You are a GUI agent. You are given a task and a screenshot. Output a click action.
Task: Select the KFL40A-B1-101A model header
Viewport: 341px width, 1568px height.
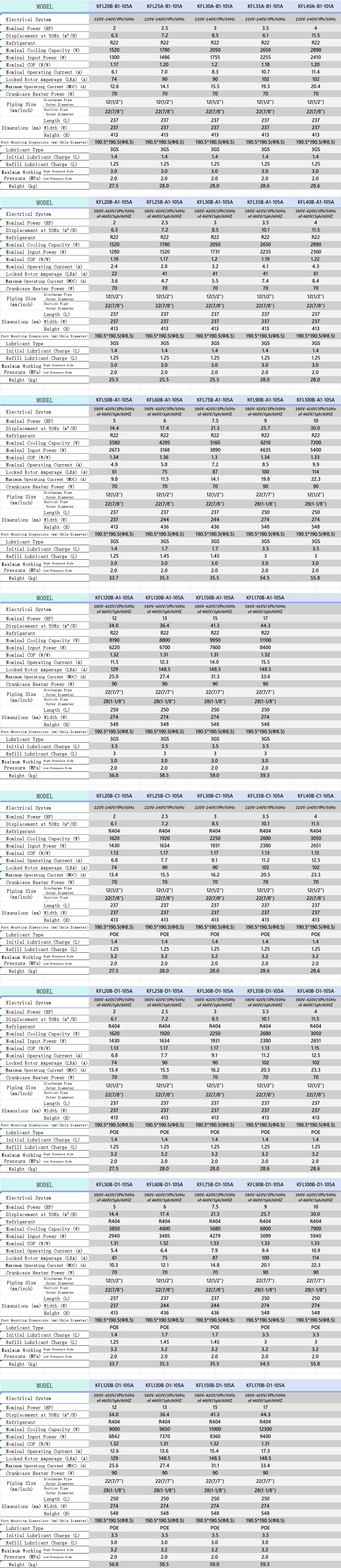tap(315, 6)
